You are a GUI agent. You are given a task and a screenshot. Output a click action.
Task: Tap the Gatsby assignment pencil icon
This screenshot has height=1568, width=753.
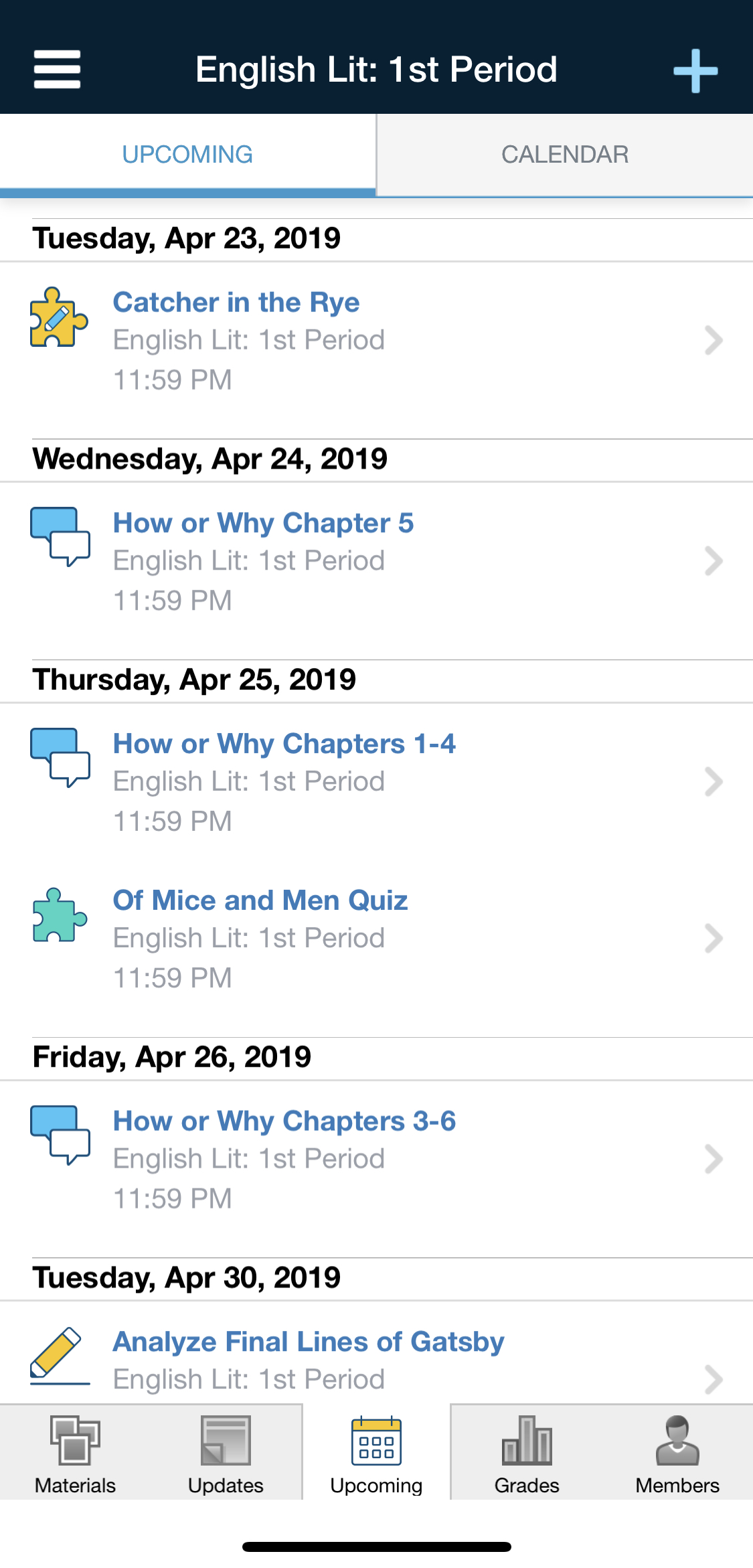click(59, 1354)
